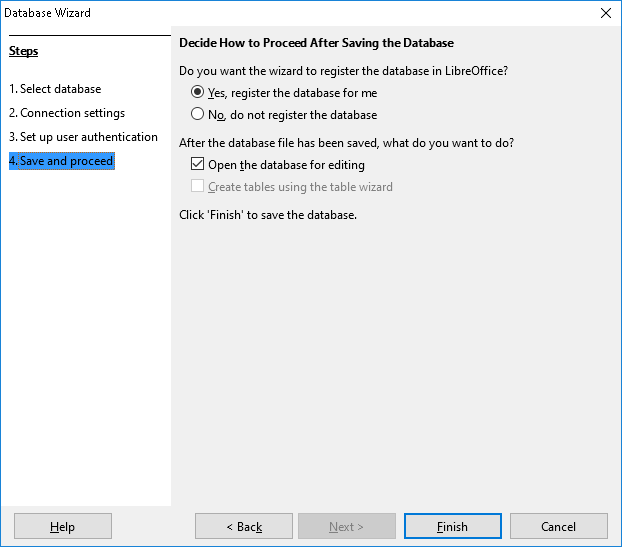Cancel the database wizard
This screenshot has width=622, height=547.
coord(558,527)
